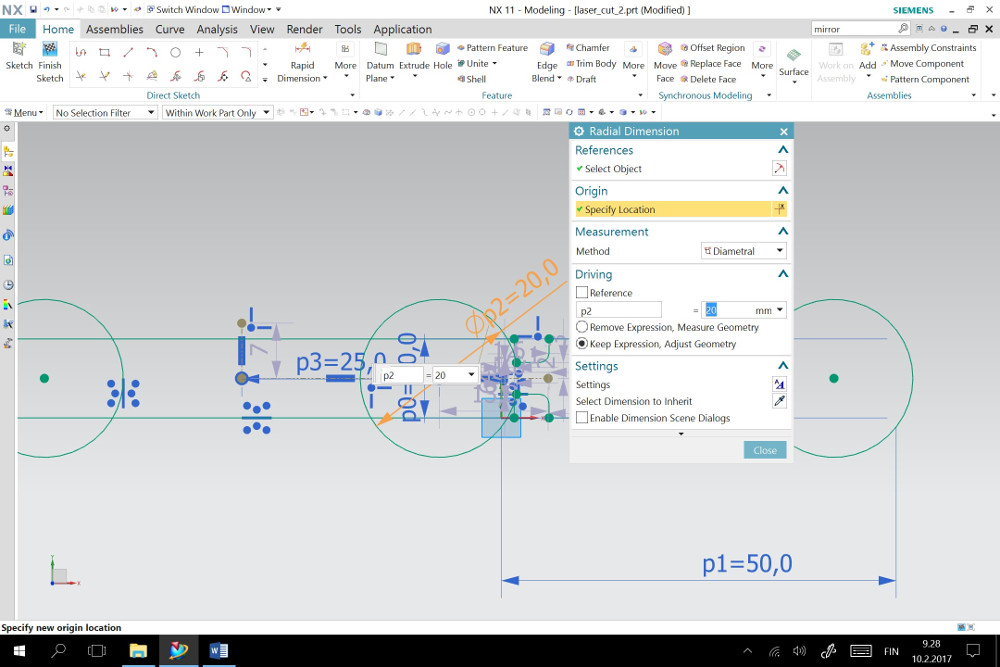
Task: Select the Extrude tool
Action: [413, 56]
